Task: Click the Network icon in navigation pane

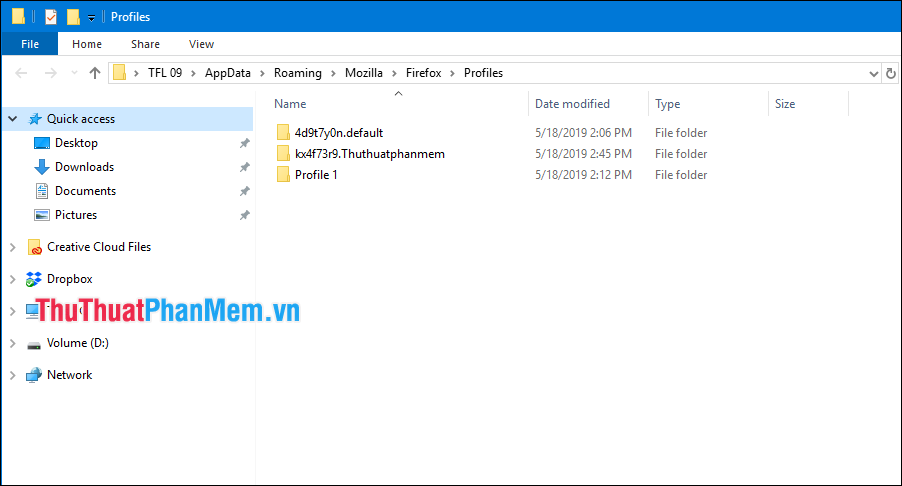Action: (34, 375)
